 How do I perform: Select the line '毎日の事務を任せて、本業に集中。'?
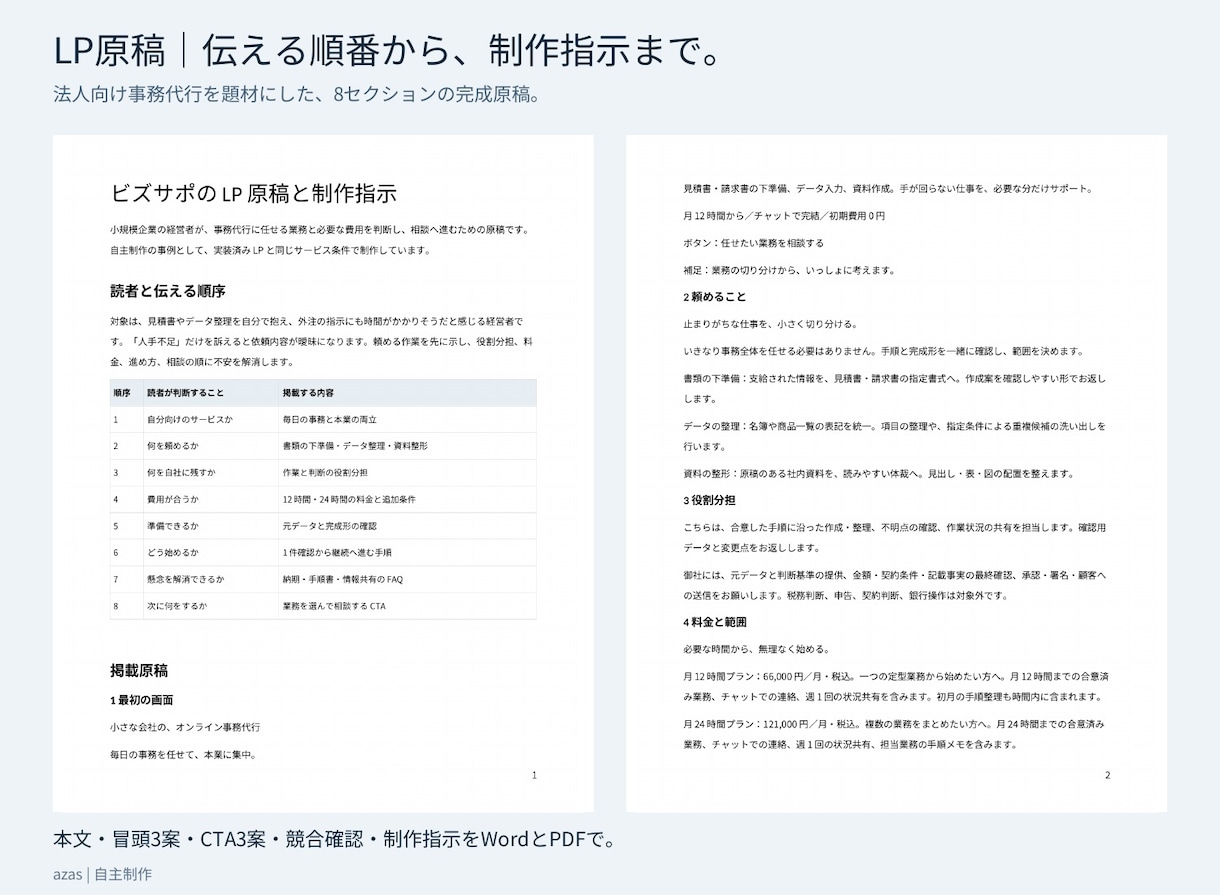(184, 754)
